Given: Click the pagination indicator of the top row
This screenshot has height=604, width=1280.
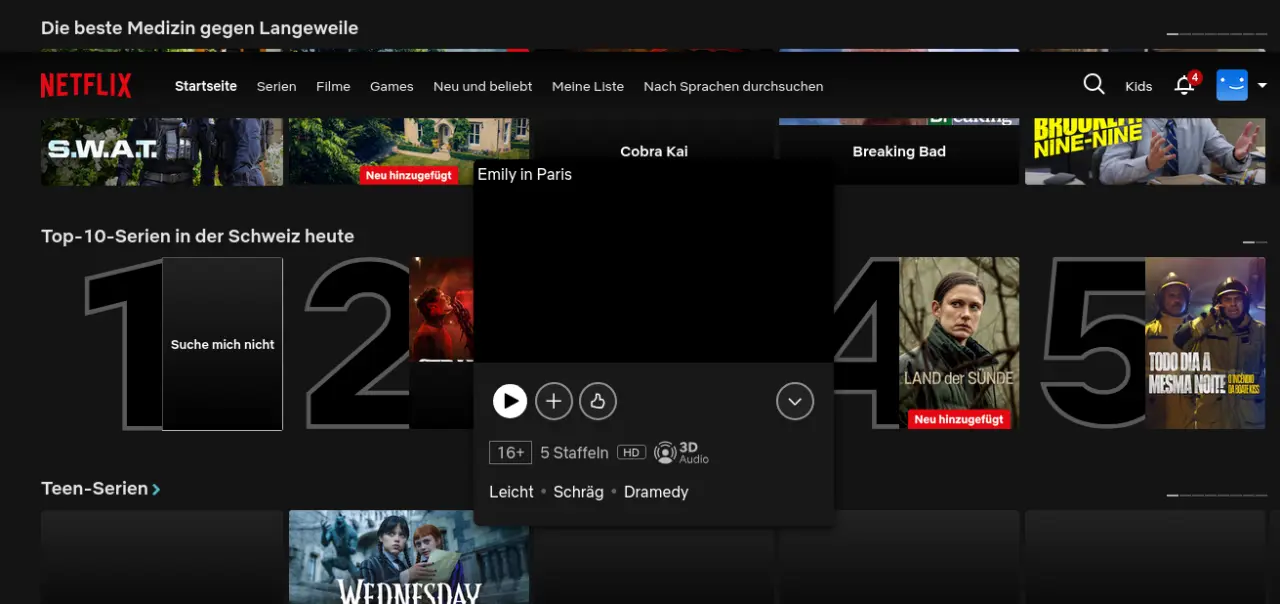Looking at the screenshot, I should tap(1216, 34).
